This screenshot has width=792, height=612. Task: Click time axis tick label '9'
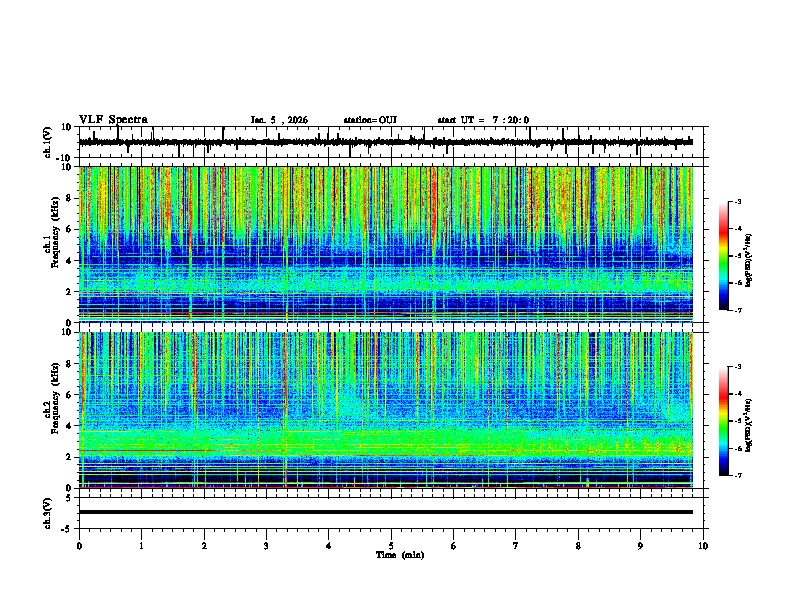(x=640, y=546)
